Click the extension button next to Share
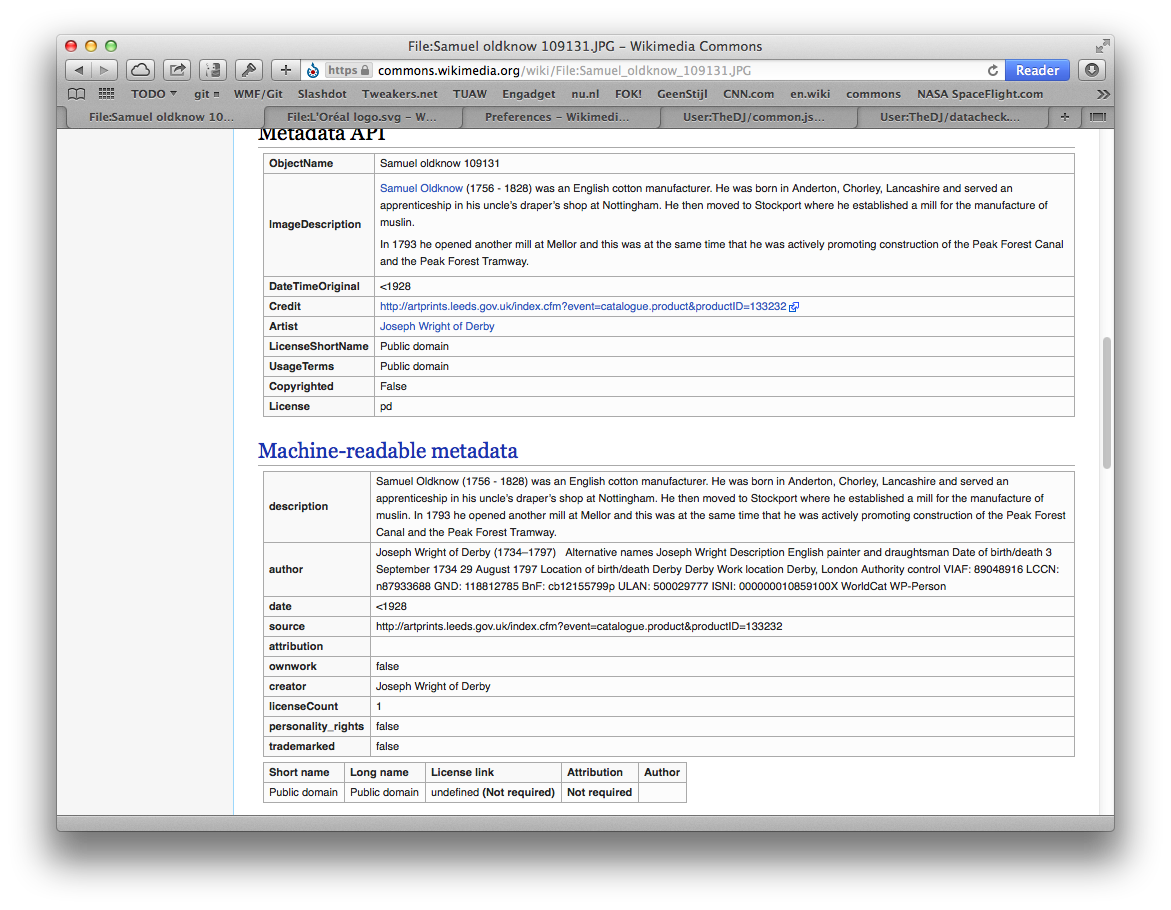Screen dimensions: 1171x910 213,70
